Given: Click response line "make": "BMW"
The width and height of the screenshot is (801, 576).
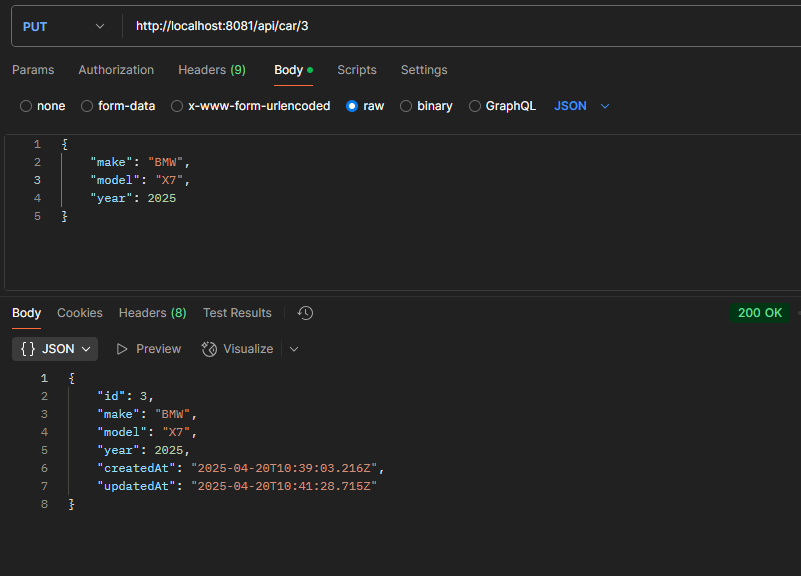Looking at the screenshot, I should pyautogui.click(x=147, y=414).
